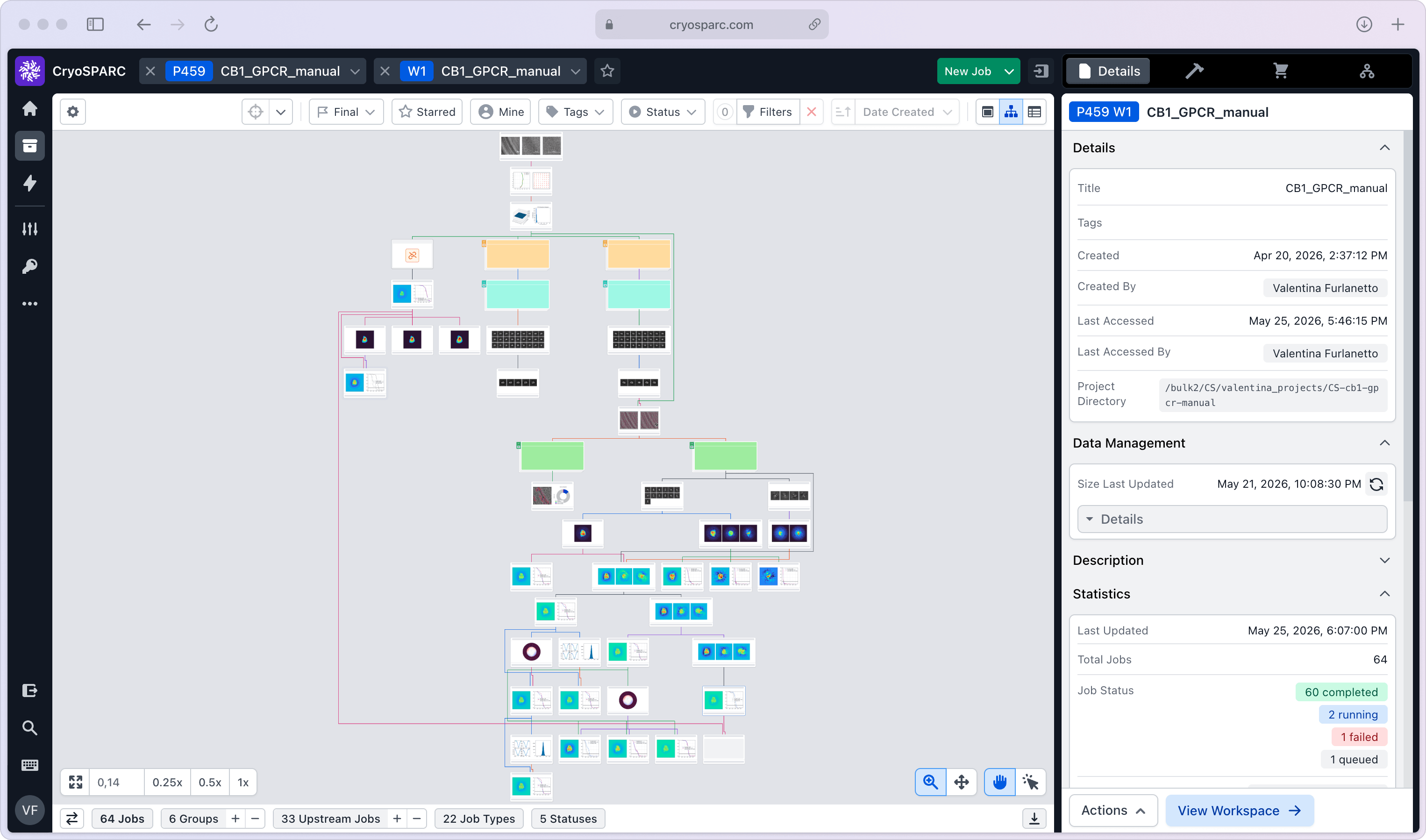Collapse the Data Management section
Viewport: 1426px width, 840px height.
click(x=1384, y=442)
